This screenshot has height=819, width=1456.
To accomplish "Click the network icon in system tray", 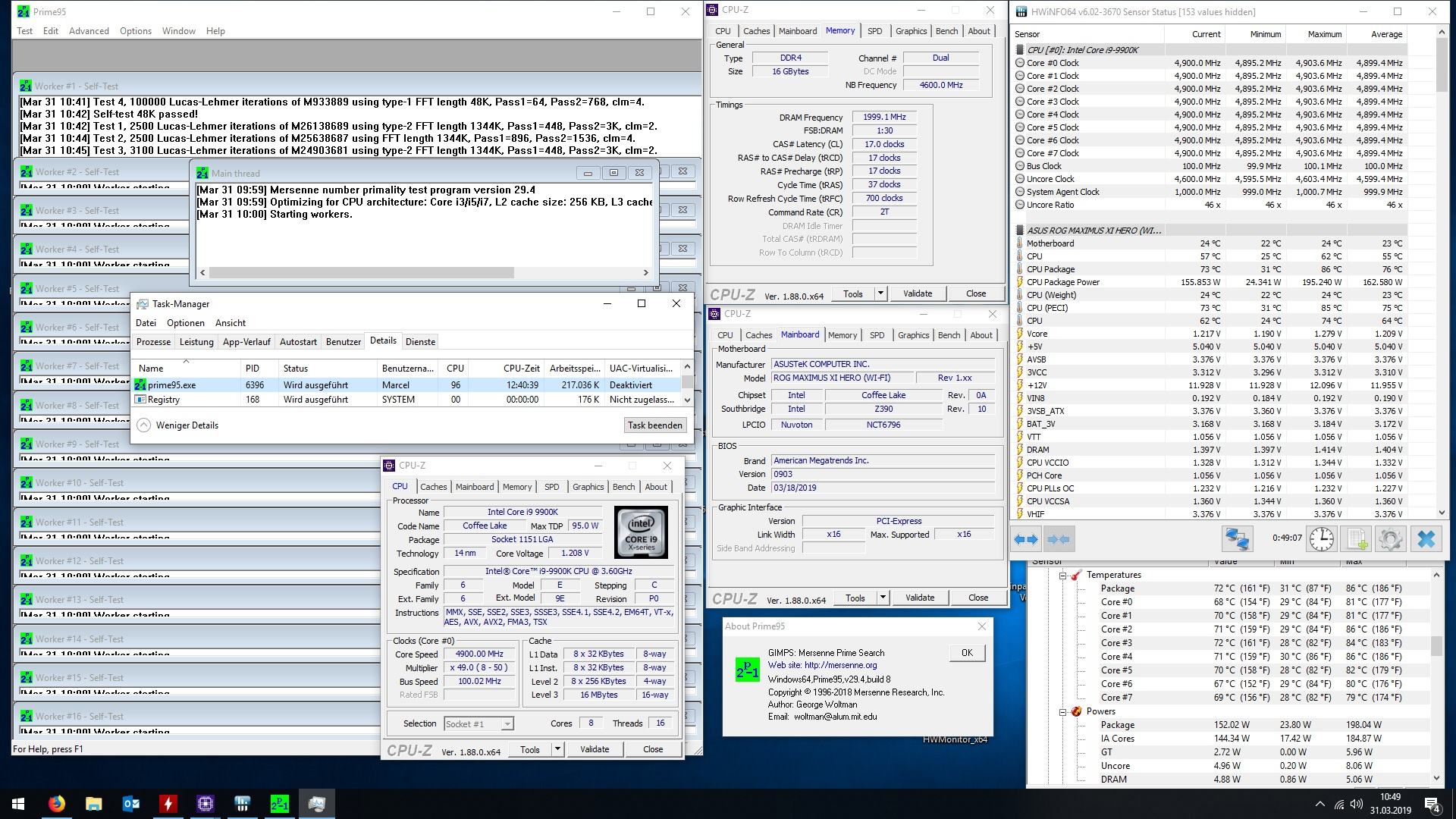I will pyautogui.click(x=1339, y=805).
